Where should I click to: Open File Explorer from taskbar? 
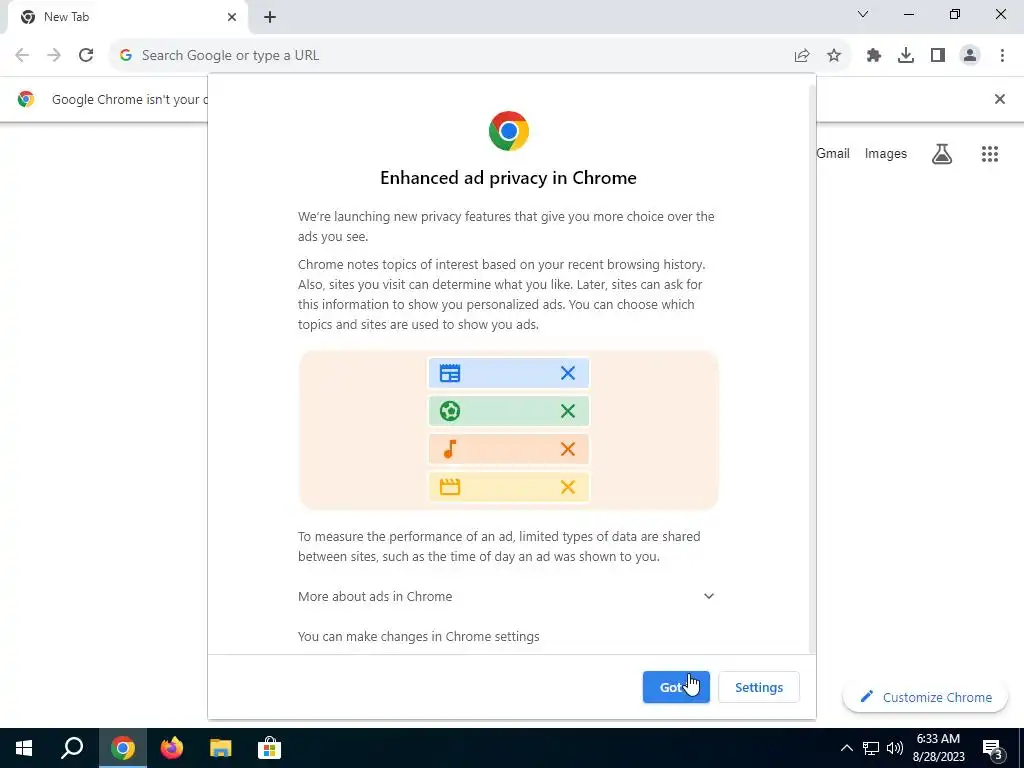221,748
